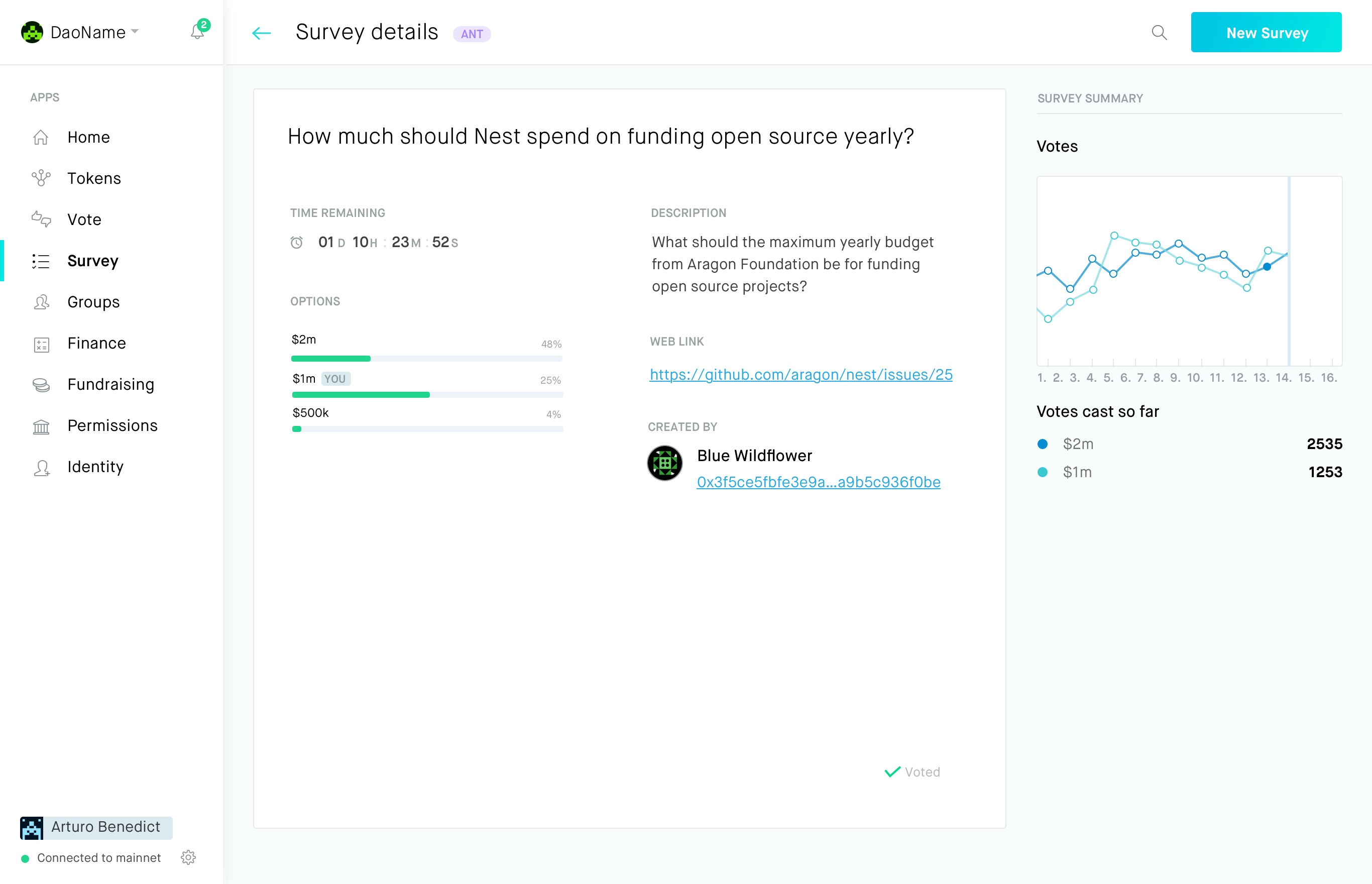This screenshot has height=884, width=1372.
Task: Click the notifications bell icon
Action: point(197,32)
